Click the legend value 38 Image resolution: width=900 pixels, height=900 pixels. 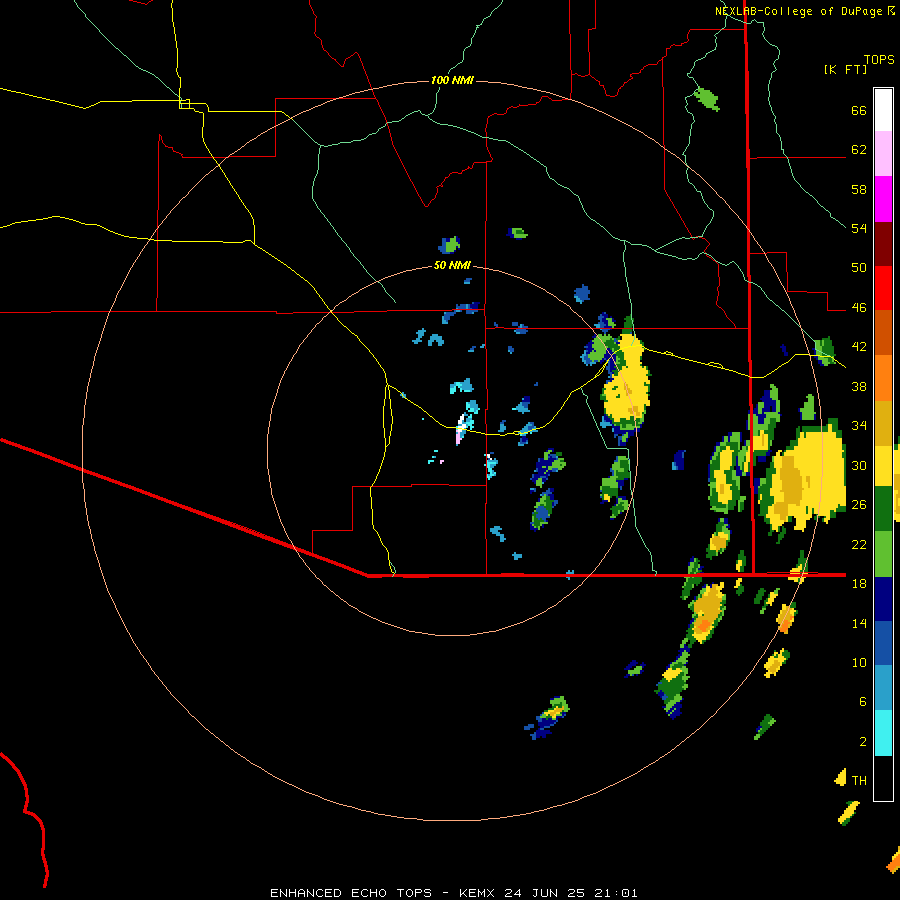[859, 386]
